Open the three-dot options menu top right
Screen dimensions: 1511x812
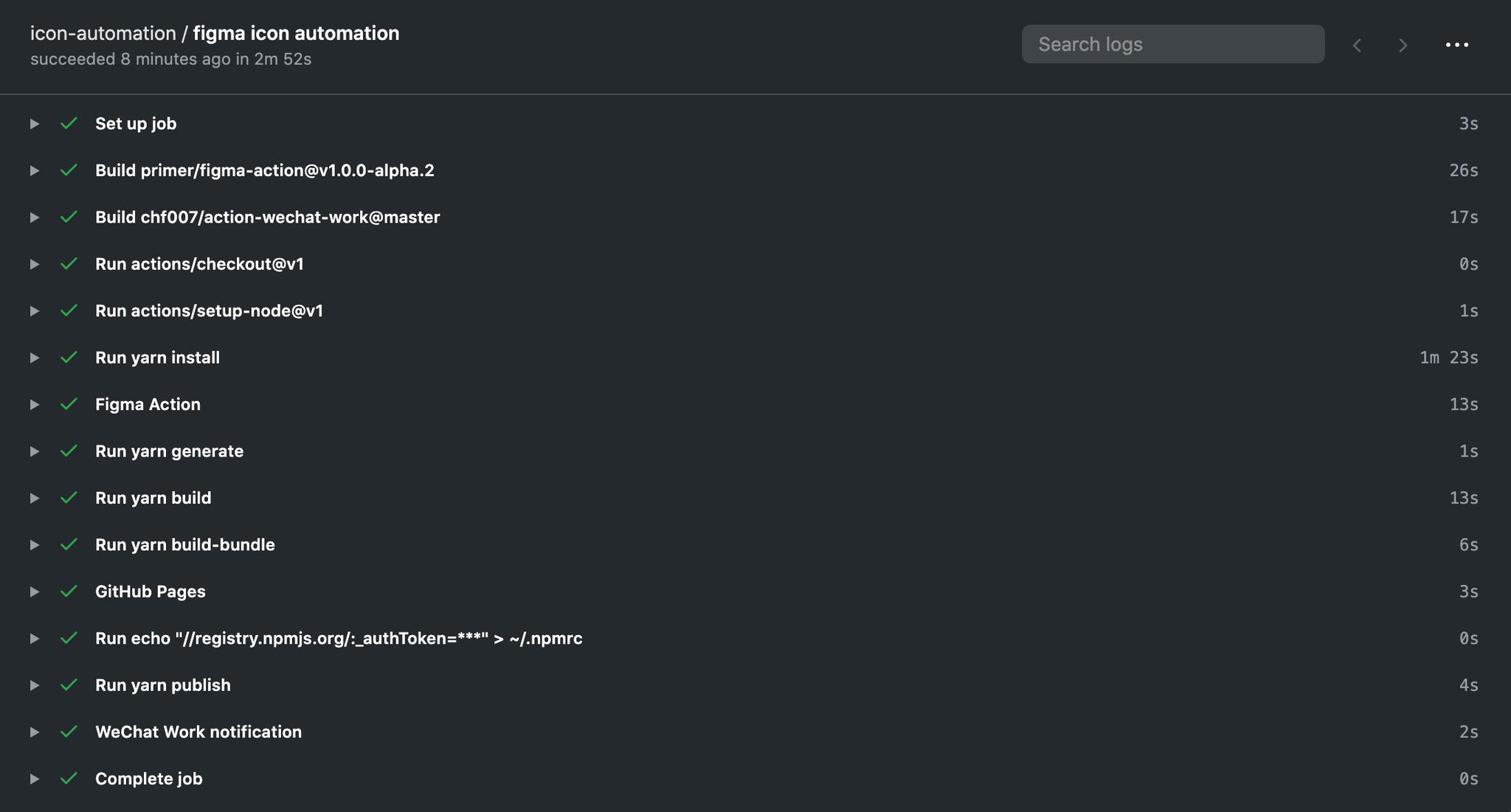pyautogui.click(x=1457, y=44)
